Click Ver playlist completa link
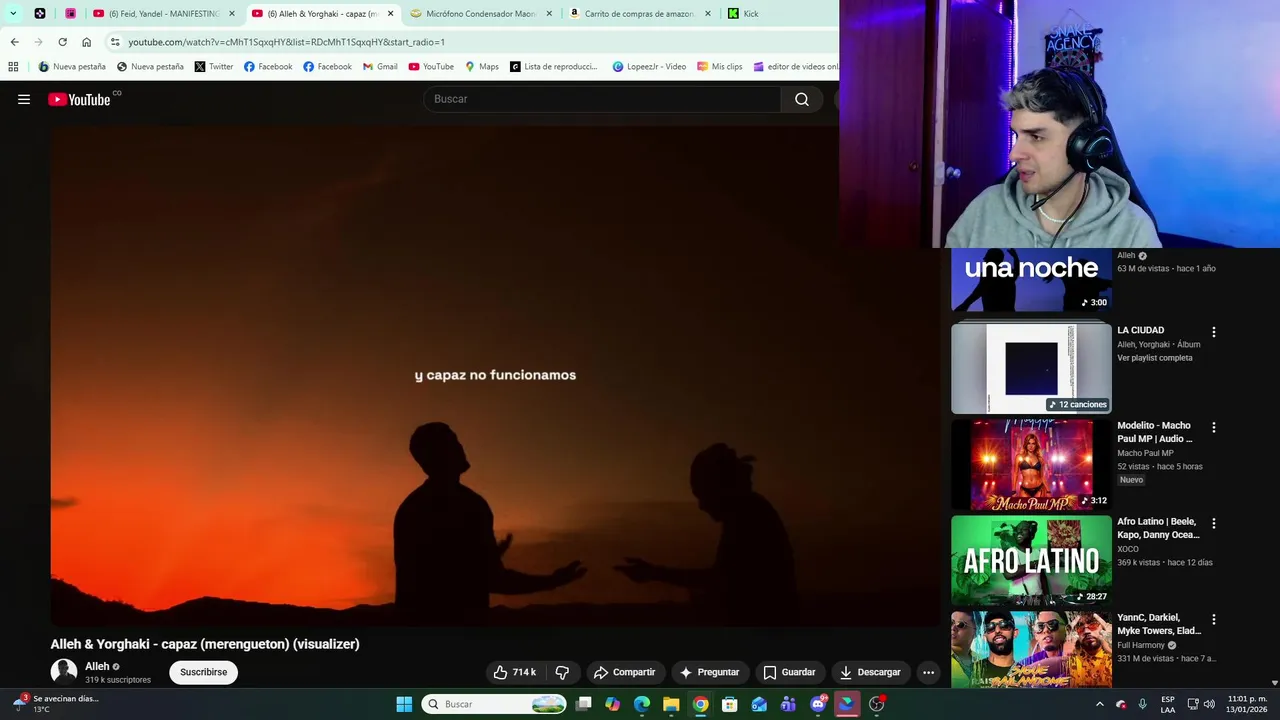 coord(1155,358)
